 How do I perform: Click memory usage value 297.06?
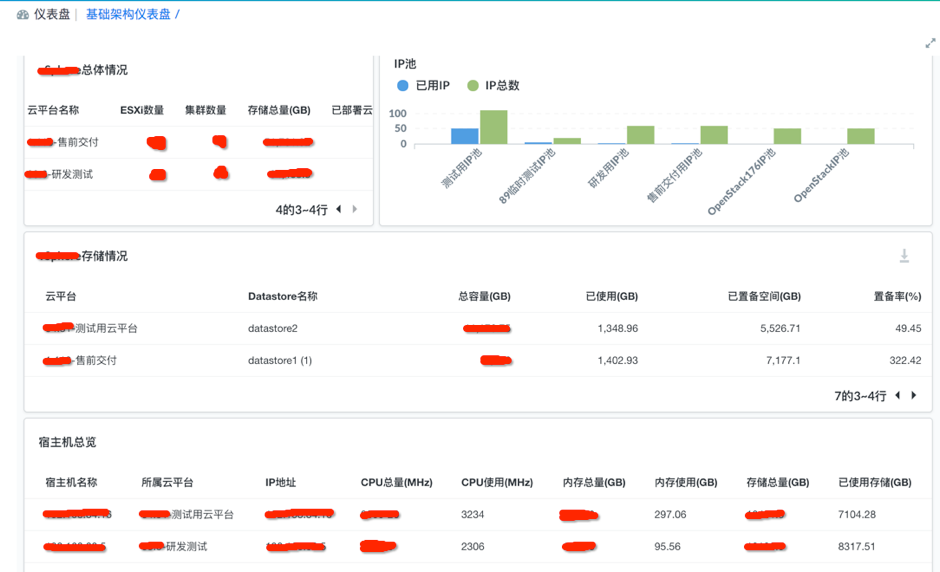[670, 514]
